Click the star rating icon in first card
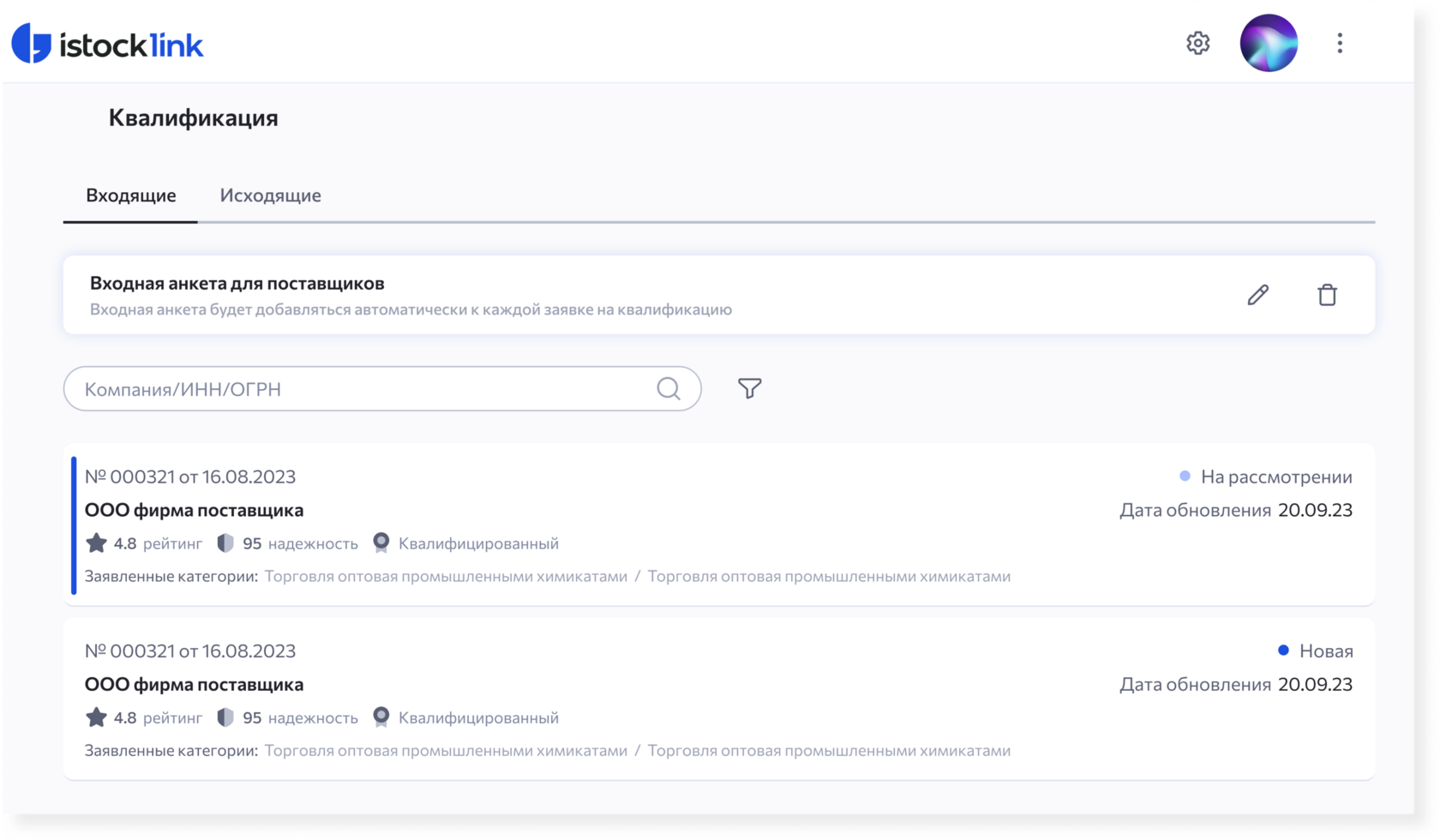The image size is (1440, 840). point(96,543)
